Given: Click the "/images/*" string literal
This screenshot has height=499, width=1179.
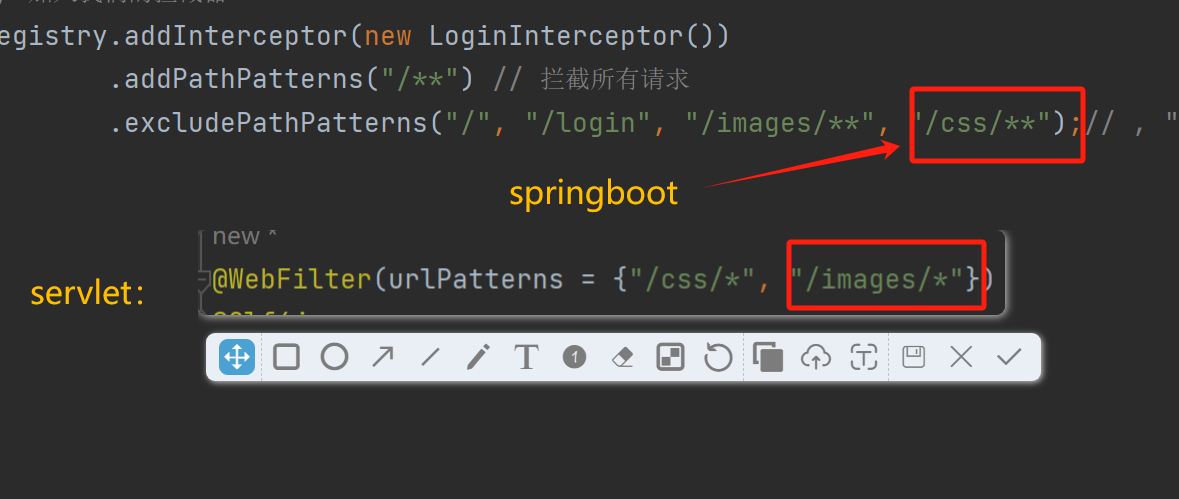Looking at the screenshot, I should [877, 279].
